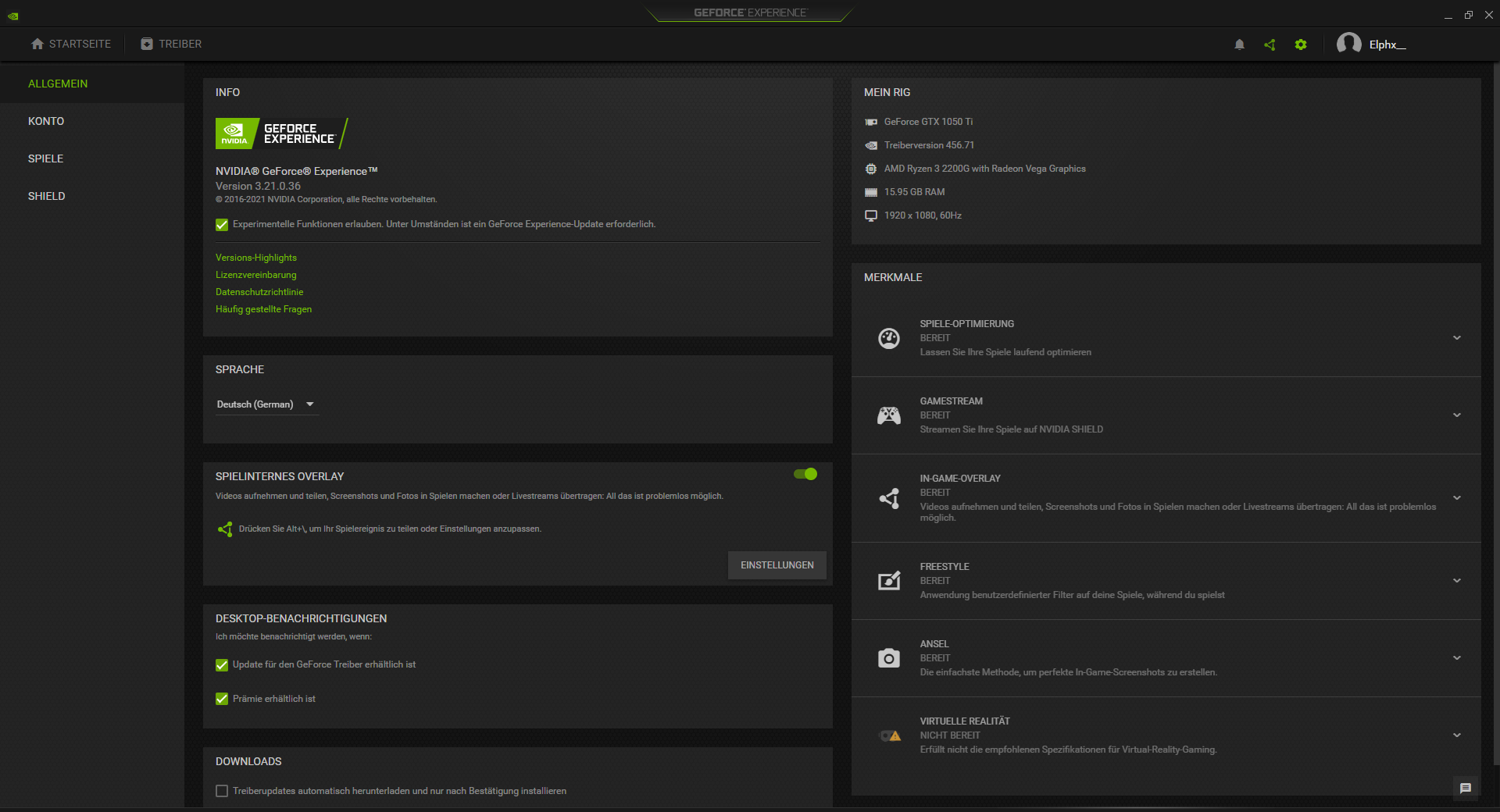The width and height of the screenshot is (1500, 812).
Task: Click the GeForce Experience logo in Info
Action: [x=282, y=134]
